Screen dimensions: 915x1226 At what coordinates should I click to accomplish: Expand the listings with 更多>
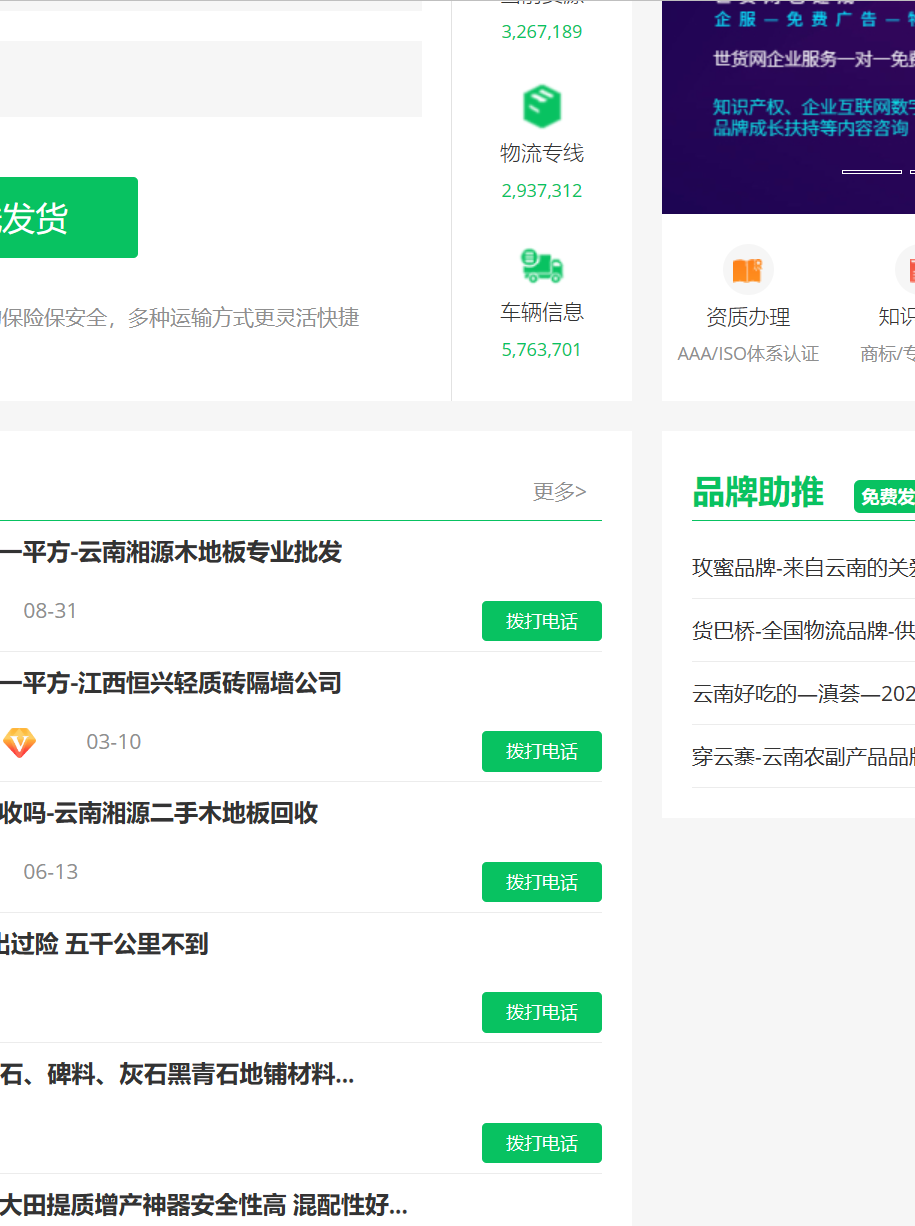pyautogui.click(x=559, y=491)
